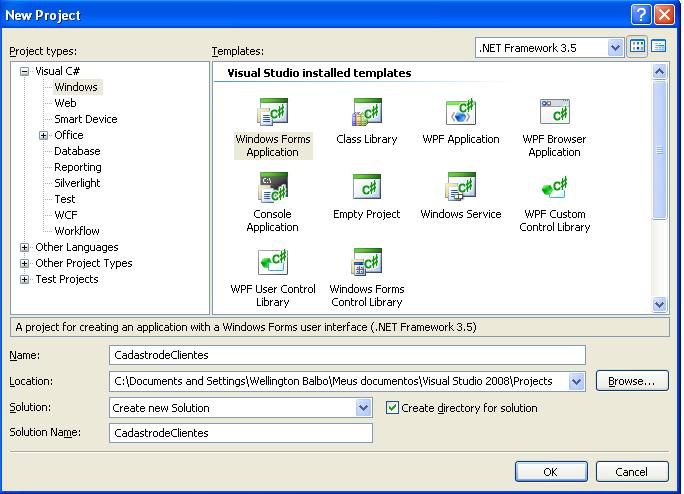Screen dimensions: 684x494
Task: Select the WCF project type
Action: coord(66,215)
